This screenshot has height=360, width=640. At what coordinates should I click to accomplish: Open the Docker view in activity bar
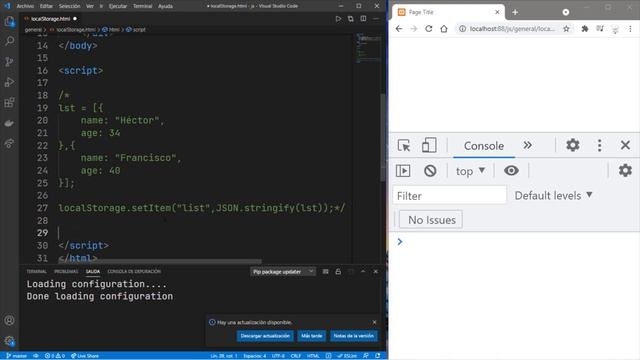pos(9,123)
